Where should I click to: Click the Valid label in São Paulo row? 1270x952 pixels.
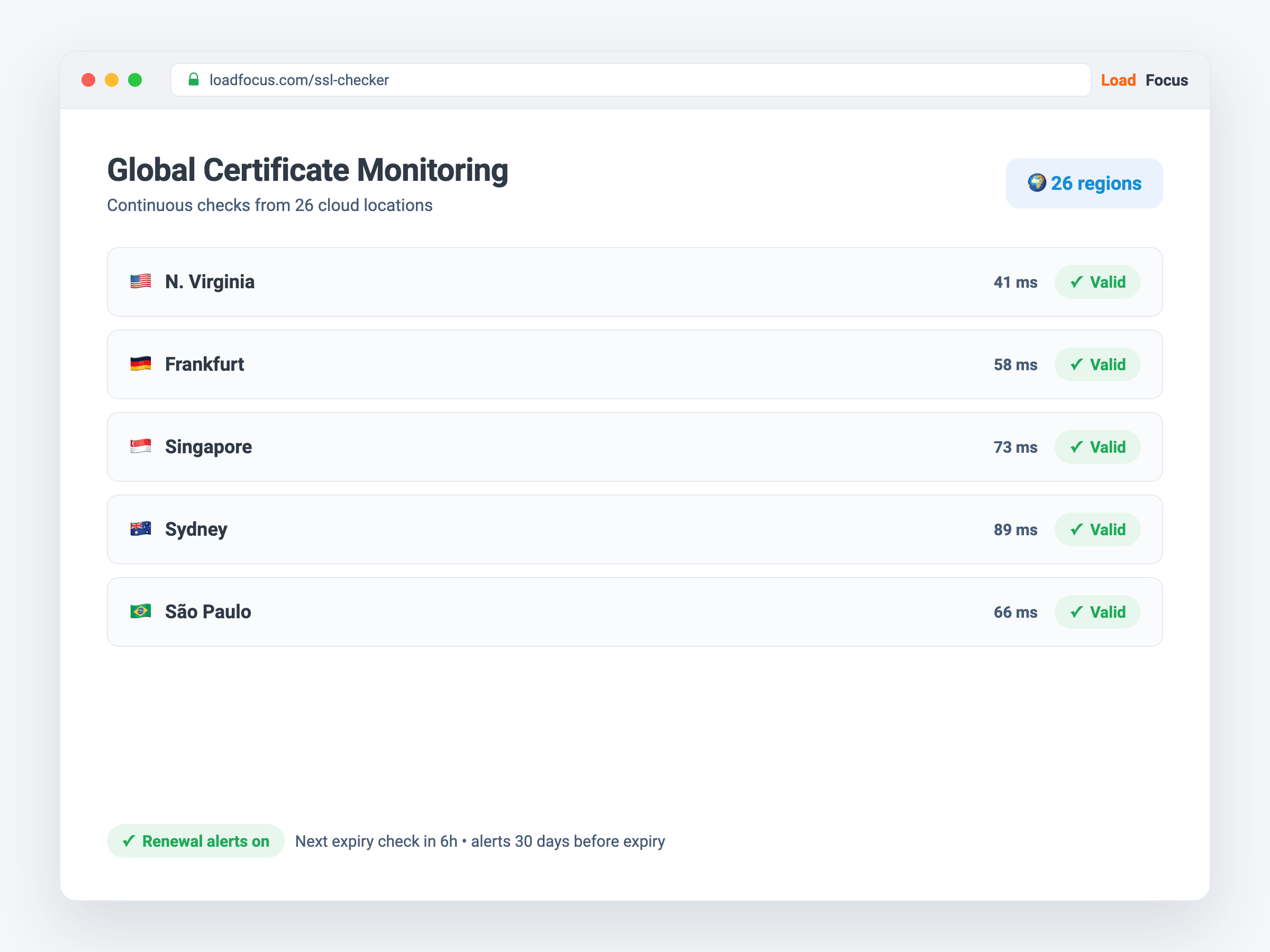1108,612
